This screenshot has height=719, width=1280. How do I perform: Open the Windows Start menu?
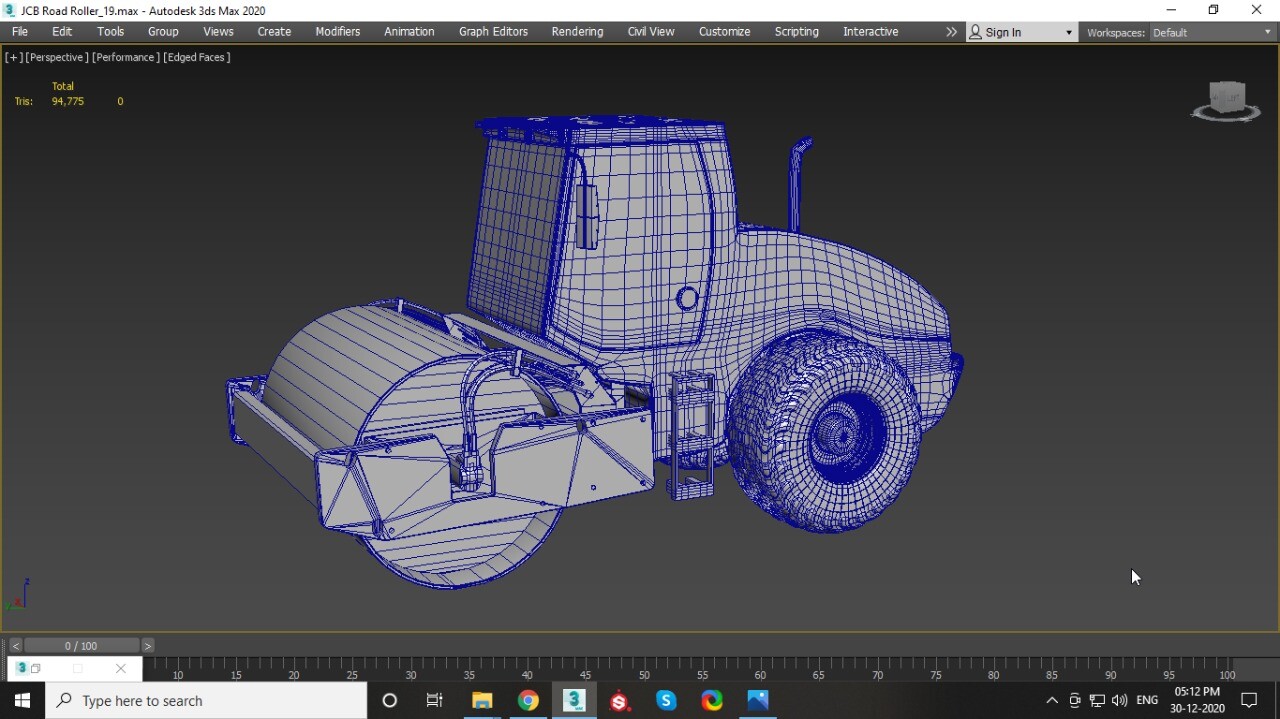(22, 700)
